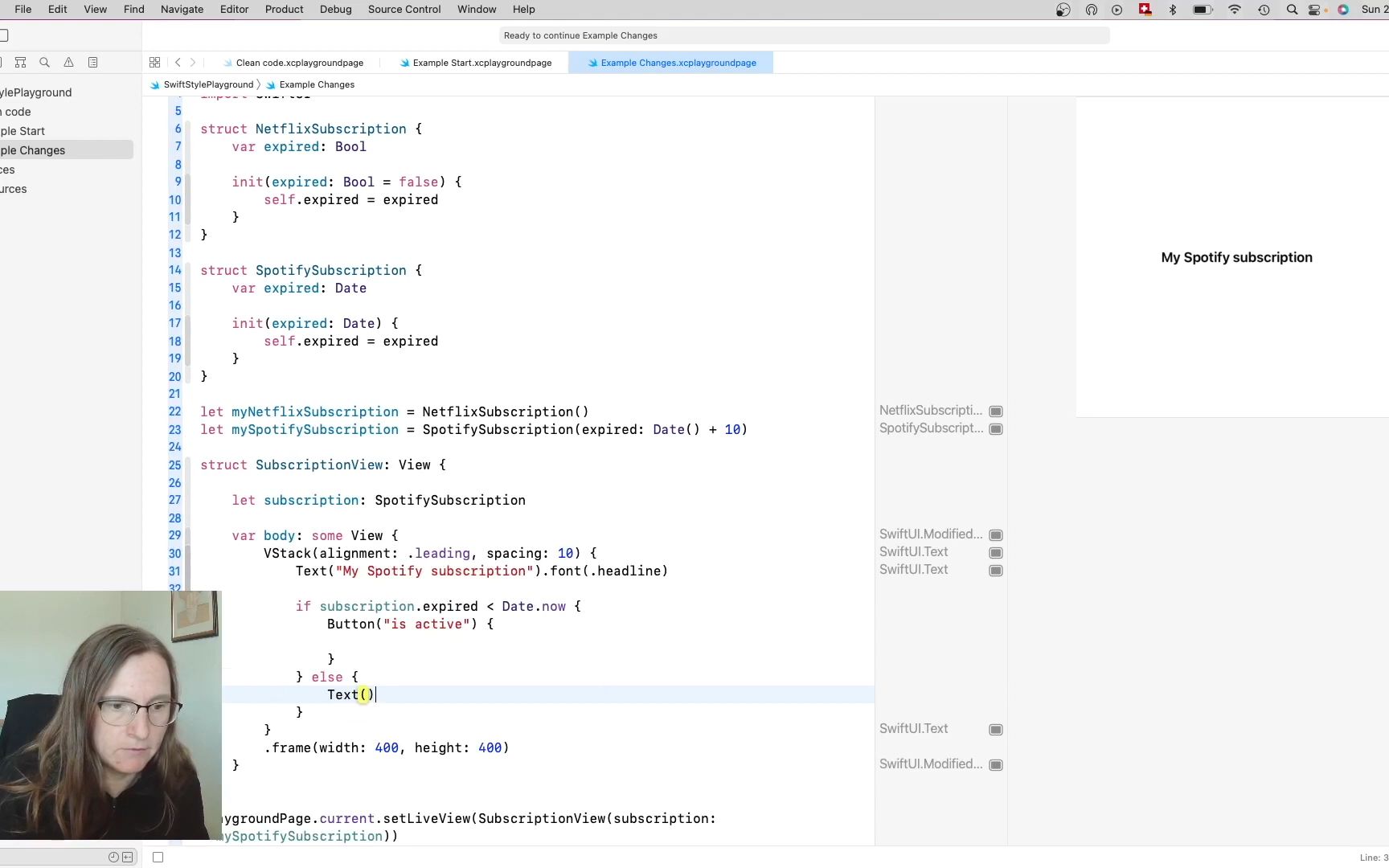Click line number 29 in gutter
Viewport: 1389px width, 868px height.
click(x=175, y=536)
